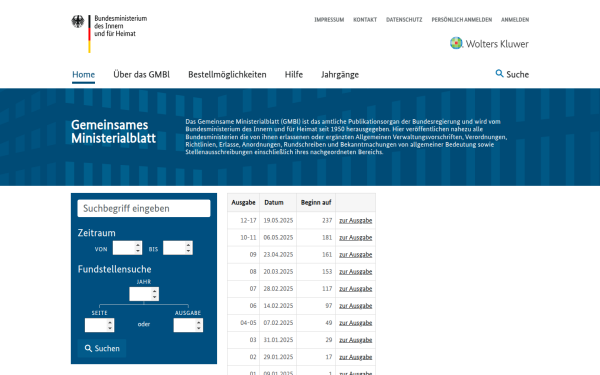Open zur Ausgabe for issue 04-05
Screen dimensions: 600x375
click(355, 323)
